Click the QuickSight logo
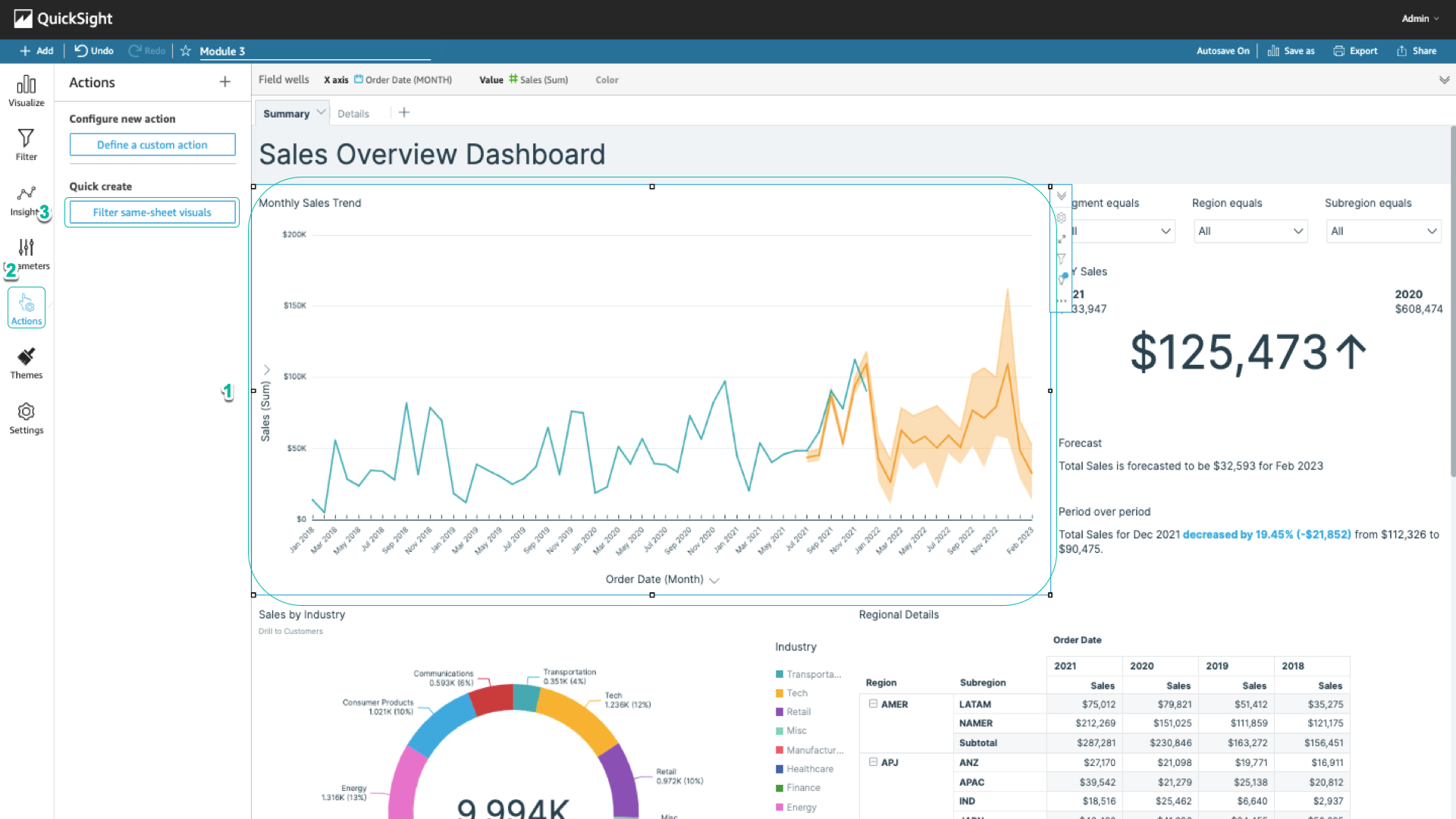This screenshot has height=819, width=1456. (64, 19)
